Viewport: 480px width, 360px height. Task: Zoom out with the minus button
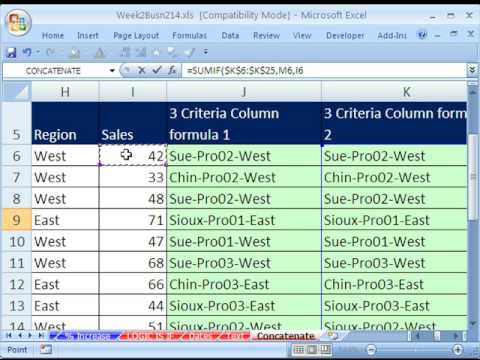point(371,349)
